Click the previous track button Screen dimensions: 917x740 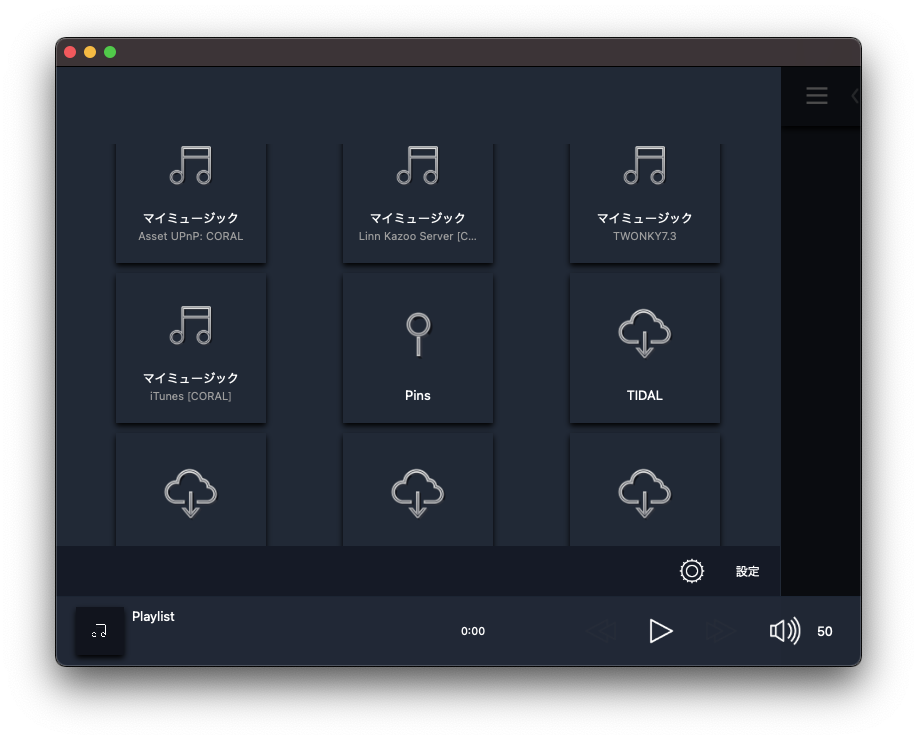tap(601, 631)
